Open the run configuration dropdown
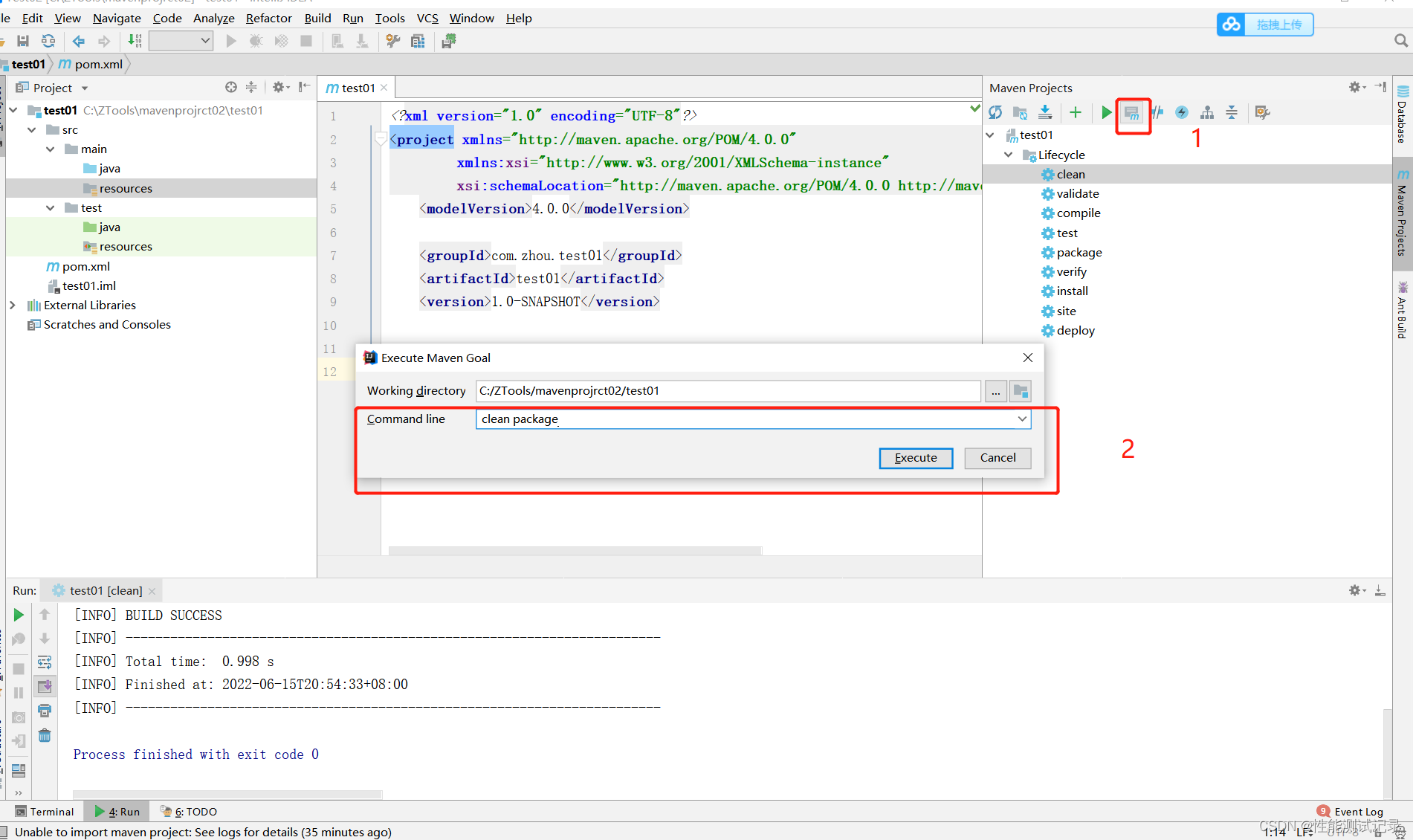The height and width of the screenshot is (840, 1413). (181, 41)
